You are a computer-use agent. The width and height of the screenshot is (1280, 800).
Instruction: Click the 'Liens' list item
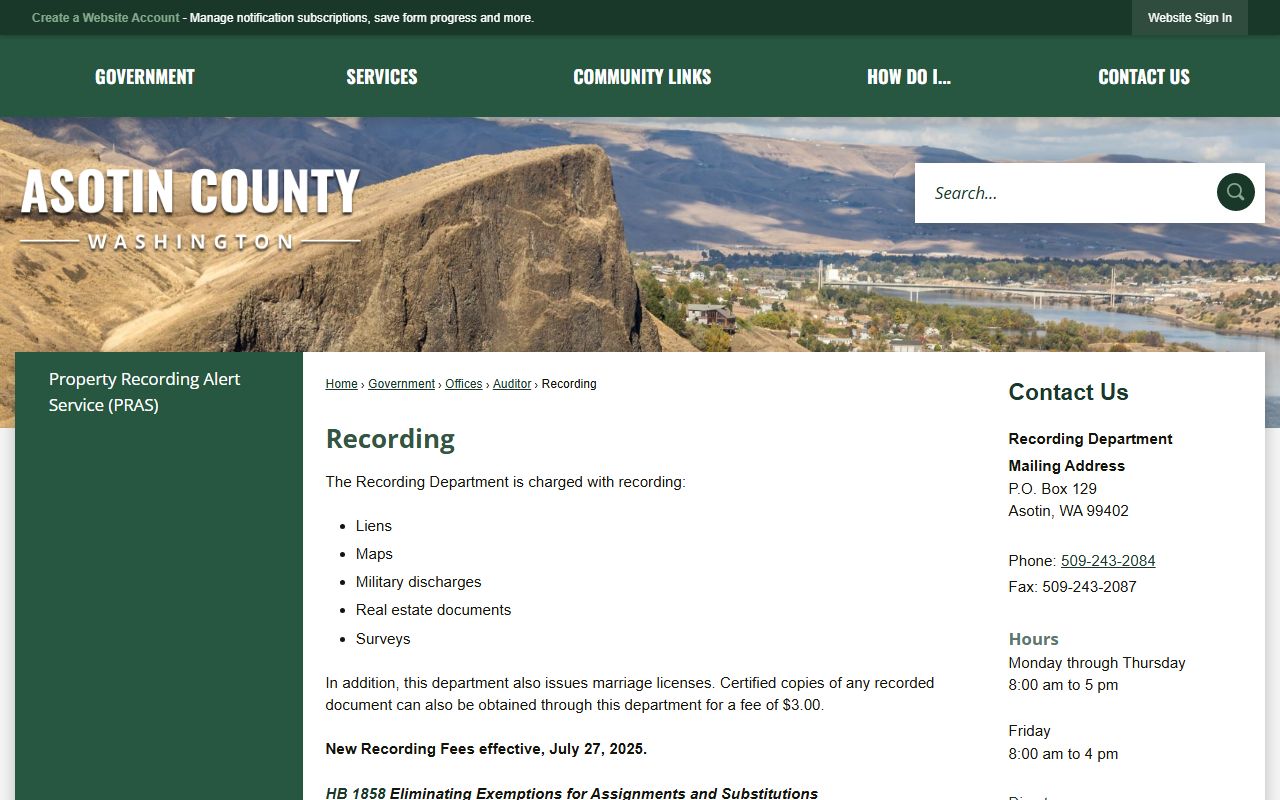(x=374, y=526)
